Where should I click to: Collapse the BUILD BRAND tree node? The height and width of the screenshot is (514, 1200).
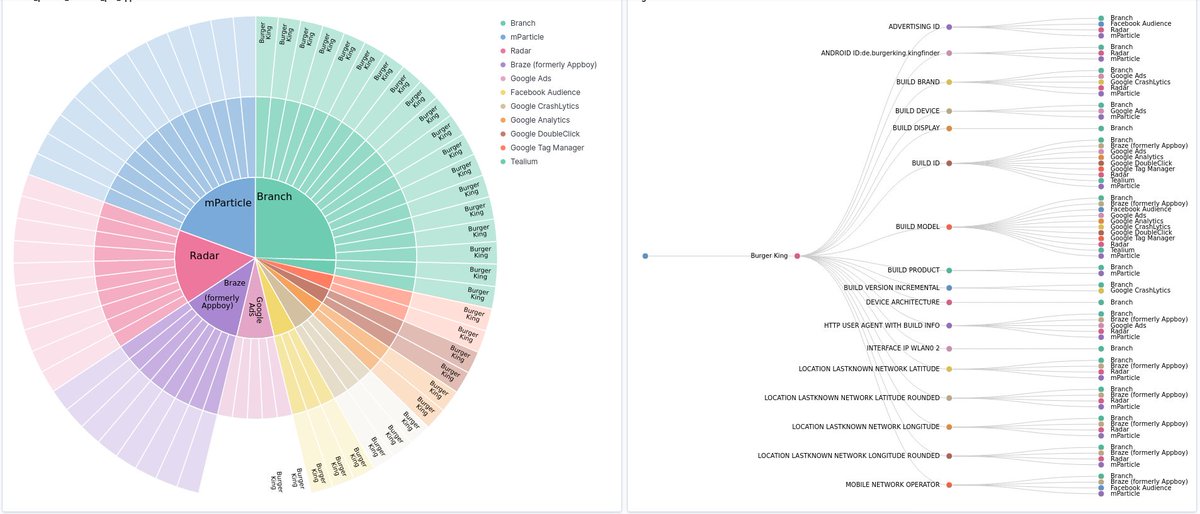coord(949,82)
